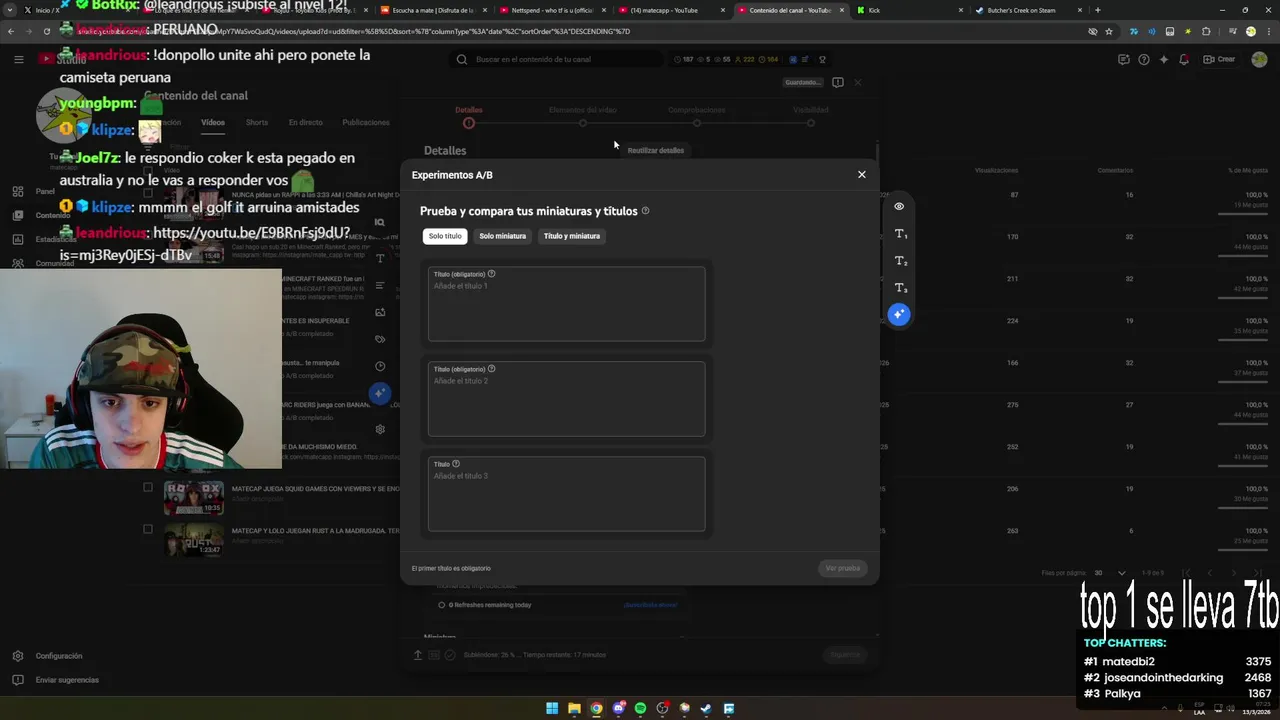Click the upload arrow icon in dialog footer
The width and height of the screenshot is (1280, 720).
pos(418,655)
